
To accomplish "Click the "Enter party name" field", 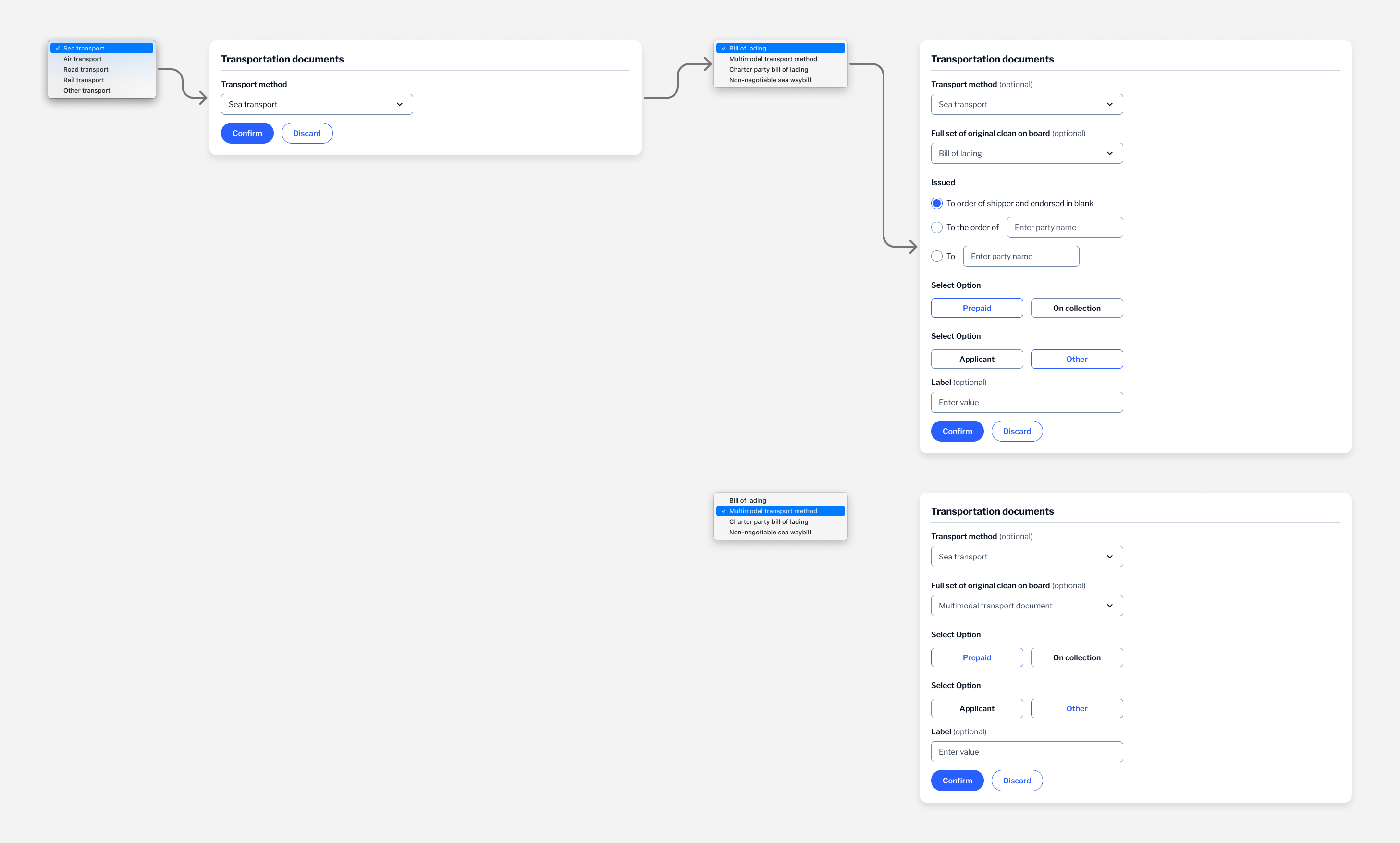I will click(x=1065, y=227).
